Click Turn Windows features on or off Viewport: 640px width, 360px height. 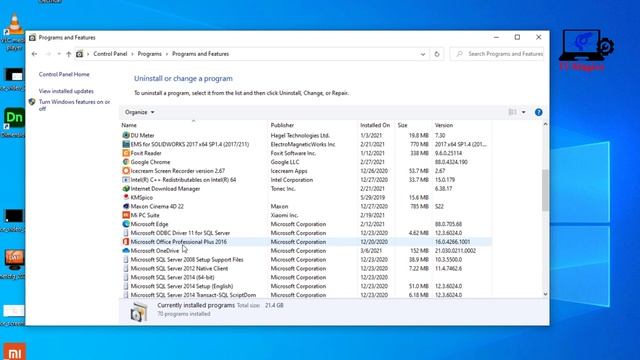tap(74, 105)
